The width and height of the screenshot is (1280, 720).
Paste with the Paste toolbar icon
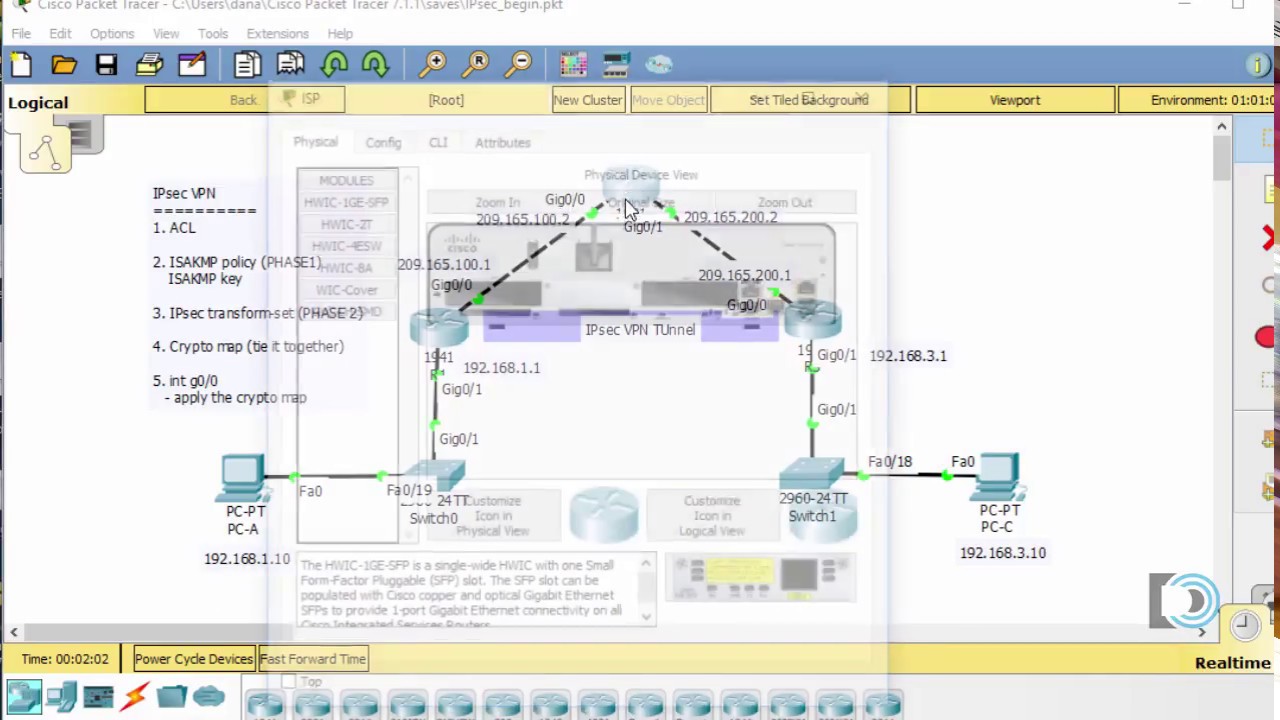[x=290, y=65]
